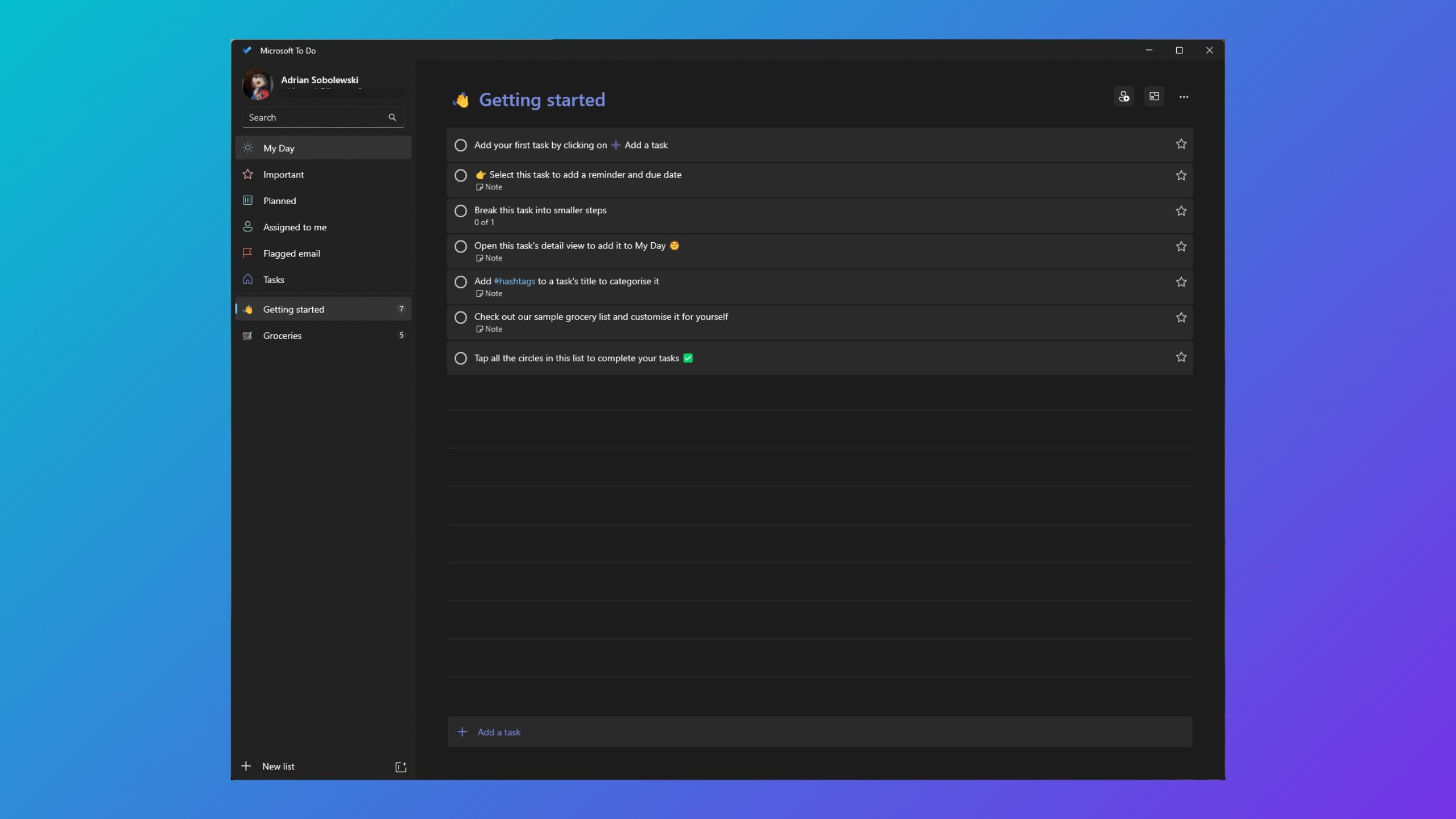Toggle the circle checkbox on 'Break this task into smaller steps'
This screenshot has height=819, width=1456.
click(x=461, y=210)
